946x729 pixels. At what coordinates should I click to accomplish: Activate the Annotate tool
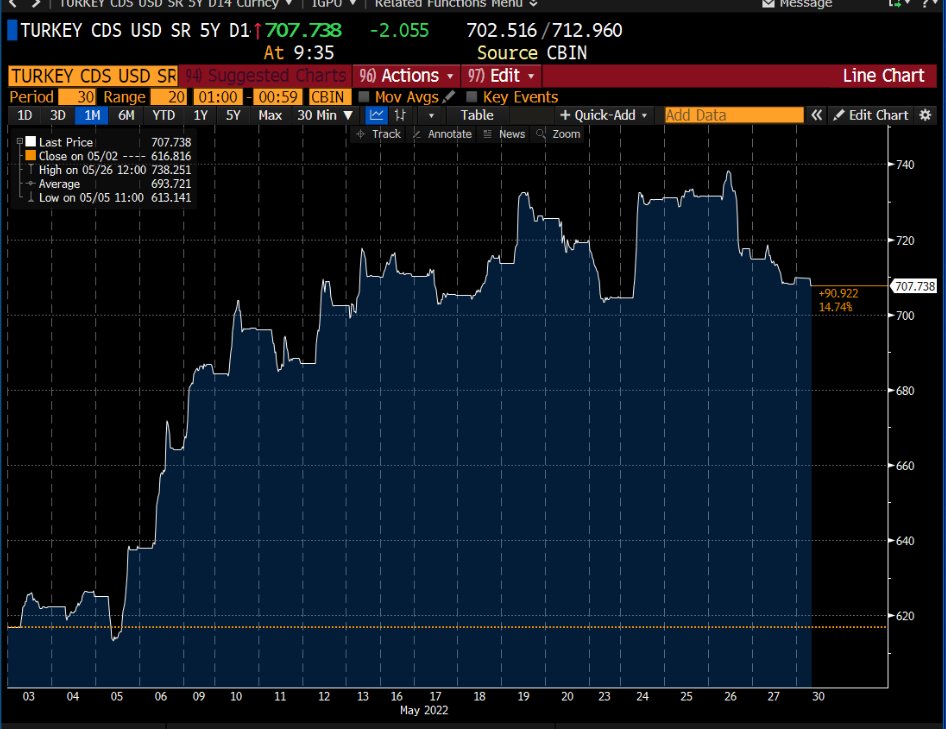442,134
